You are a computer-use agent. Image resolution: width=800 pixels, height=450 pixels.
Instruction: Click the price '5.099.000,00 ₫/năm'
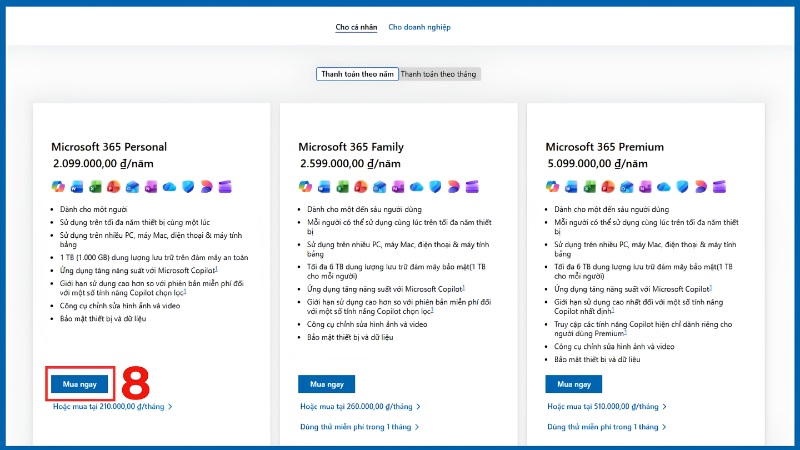(597, 164)
